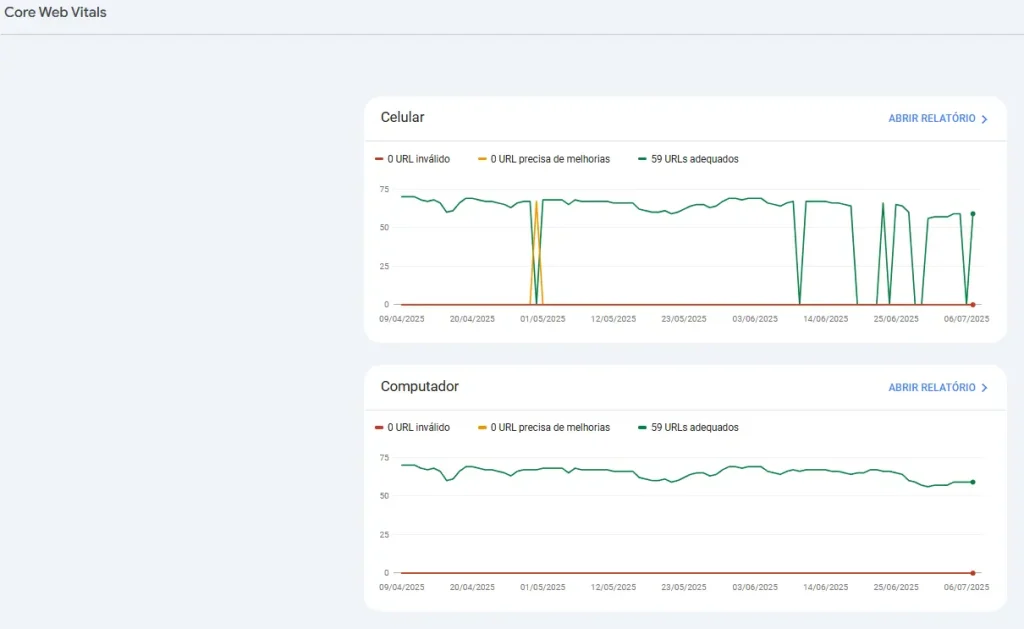
Task: Click the red legend marker in Celular
Action: pyautogui.click(x=379, y=159)
